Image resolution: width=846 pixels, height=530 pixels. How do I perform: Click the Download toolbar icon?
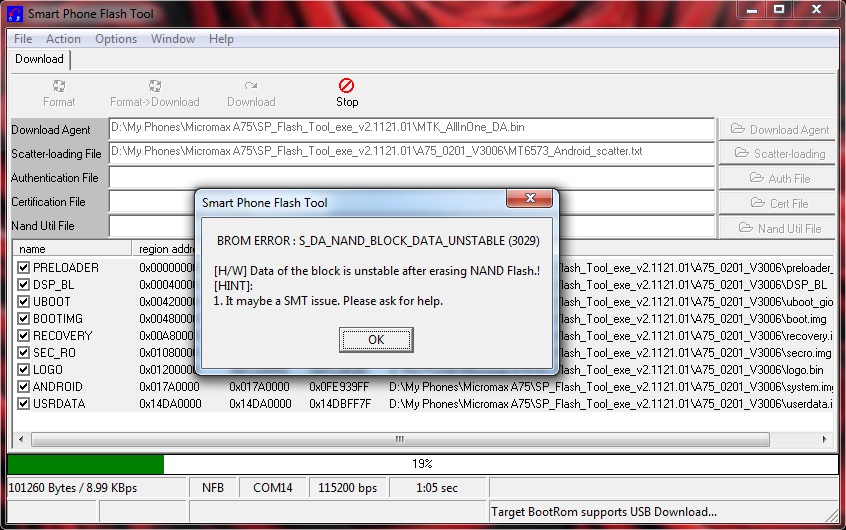[251, 87]
